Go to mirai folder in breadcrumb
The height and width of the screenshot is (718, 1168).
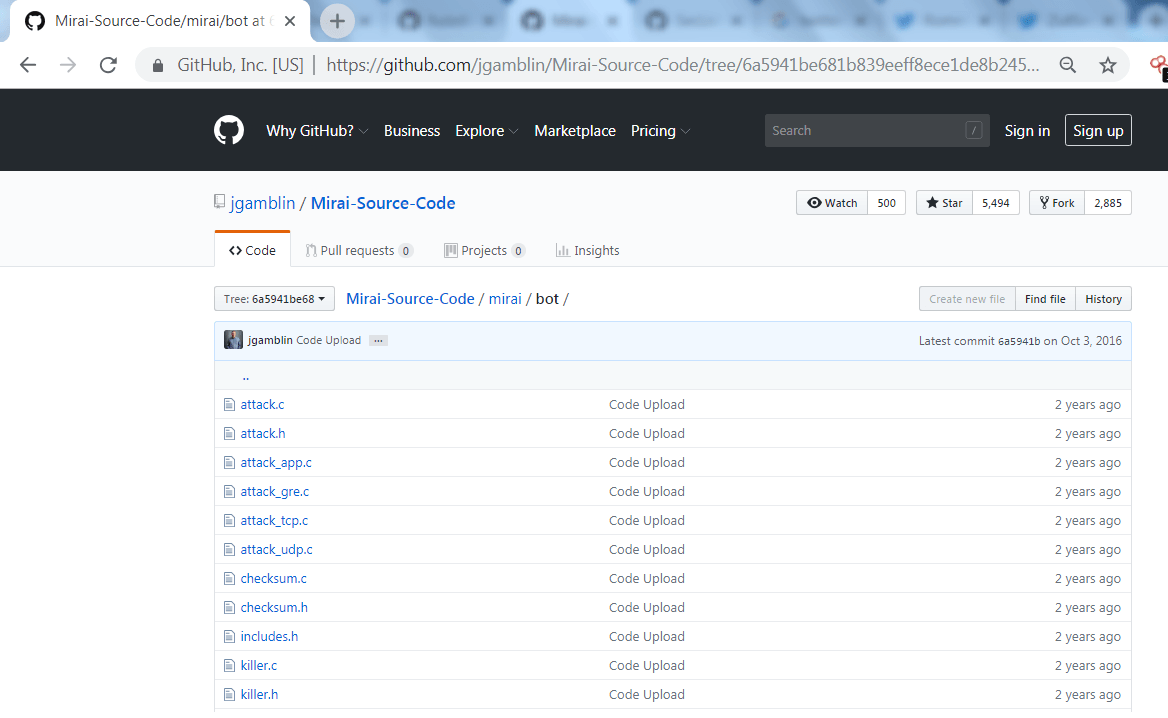click(x=505, y=299)
